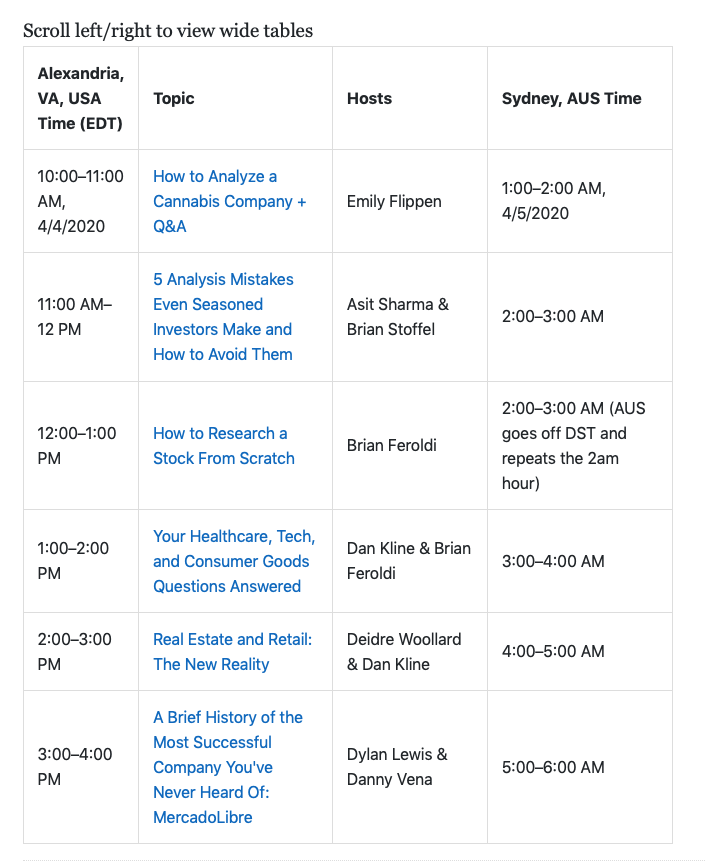Click 'How to Research a Stock From Scratch' link

click(x=223, y=446)
